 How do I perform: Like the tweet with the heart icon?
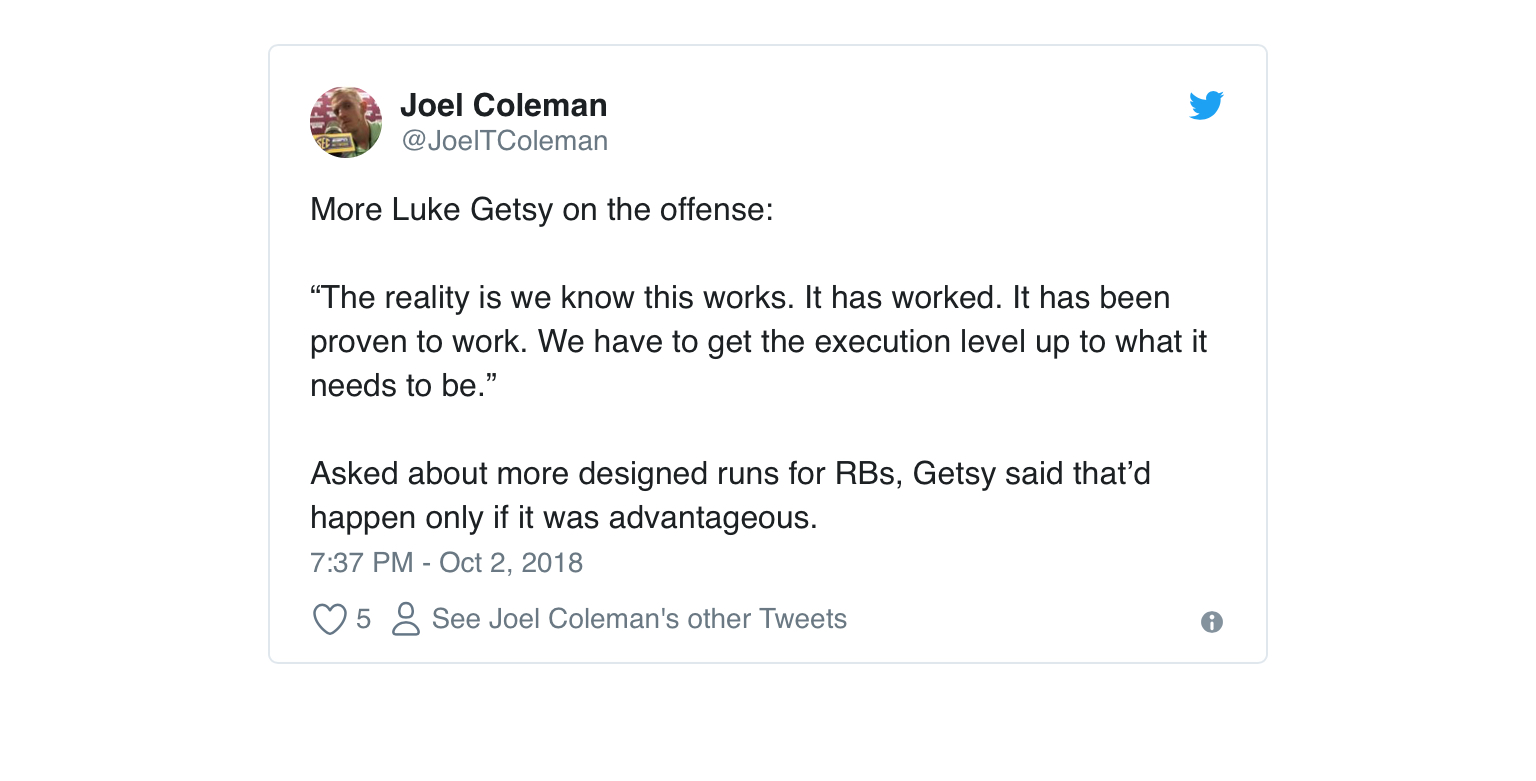pos(329,620)
